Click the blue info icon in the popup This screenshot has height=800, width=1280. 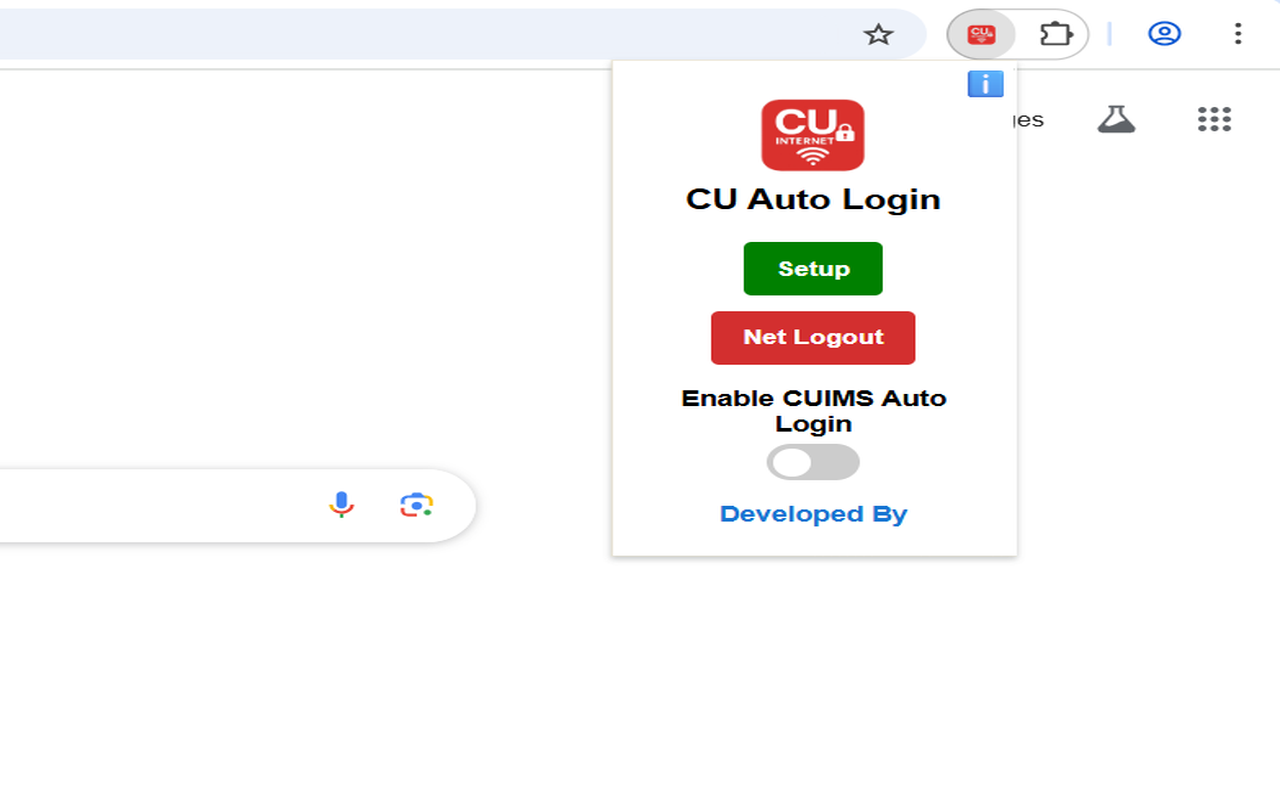985,84
